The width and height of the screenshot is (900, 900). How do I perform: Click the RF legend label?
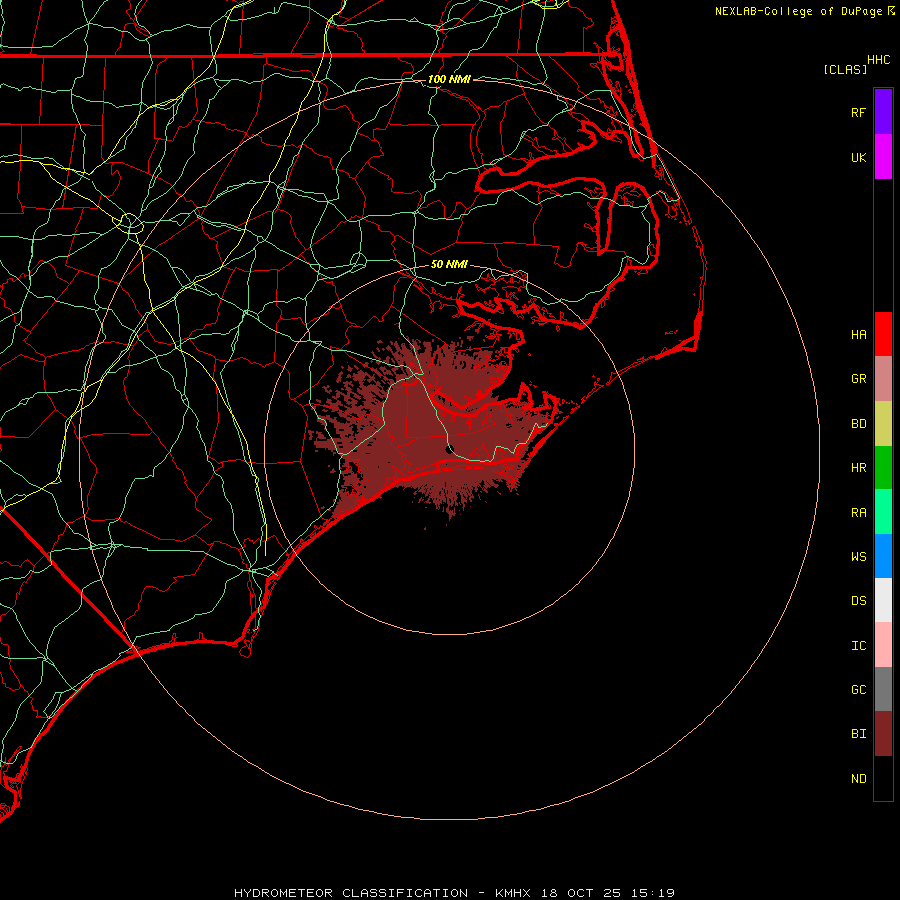pyautogui.click(x=858, y=112)
